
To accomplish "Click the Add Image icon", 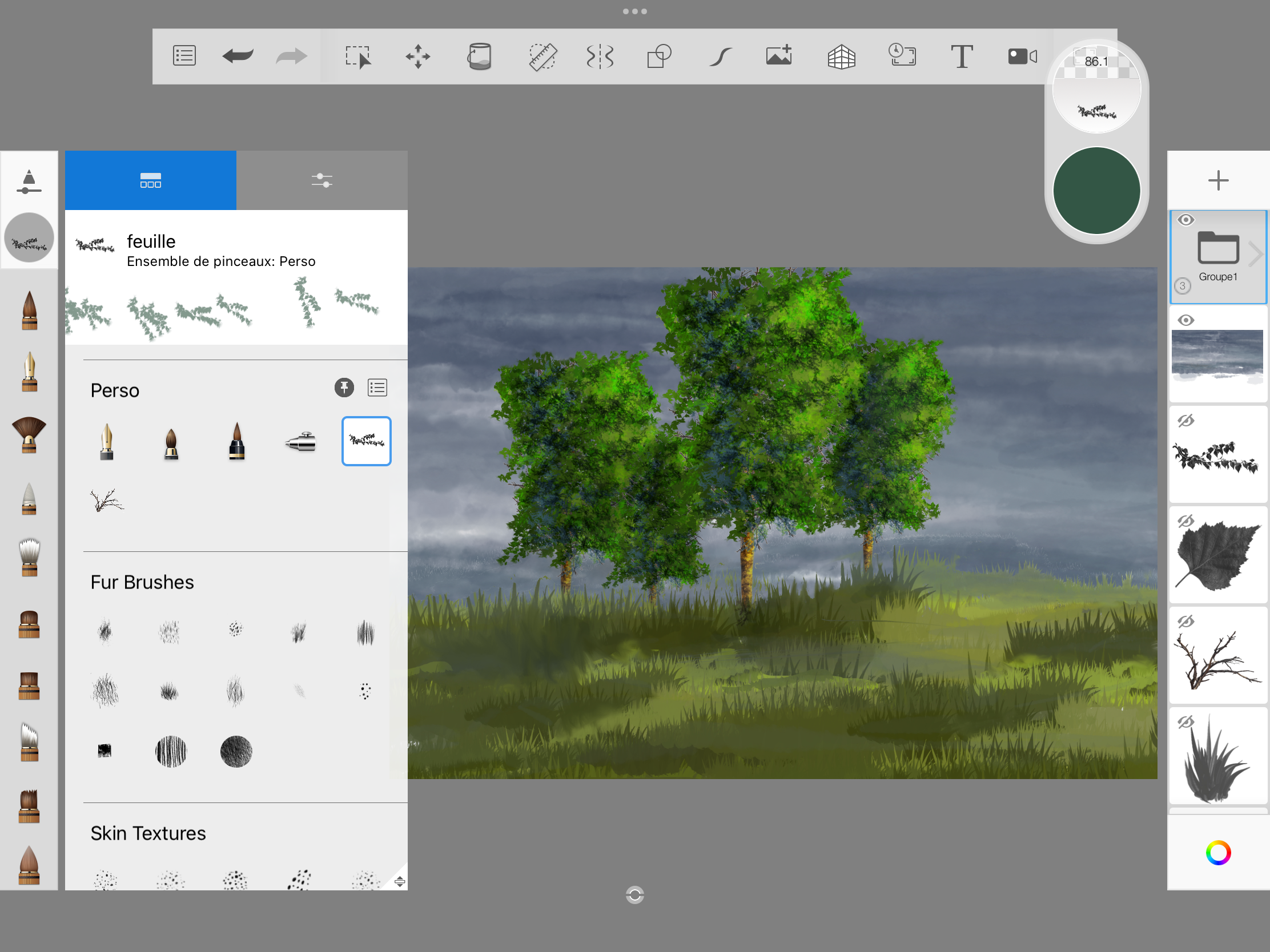I will [778, 57].
